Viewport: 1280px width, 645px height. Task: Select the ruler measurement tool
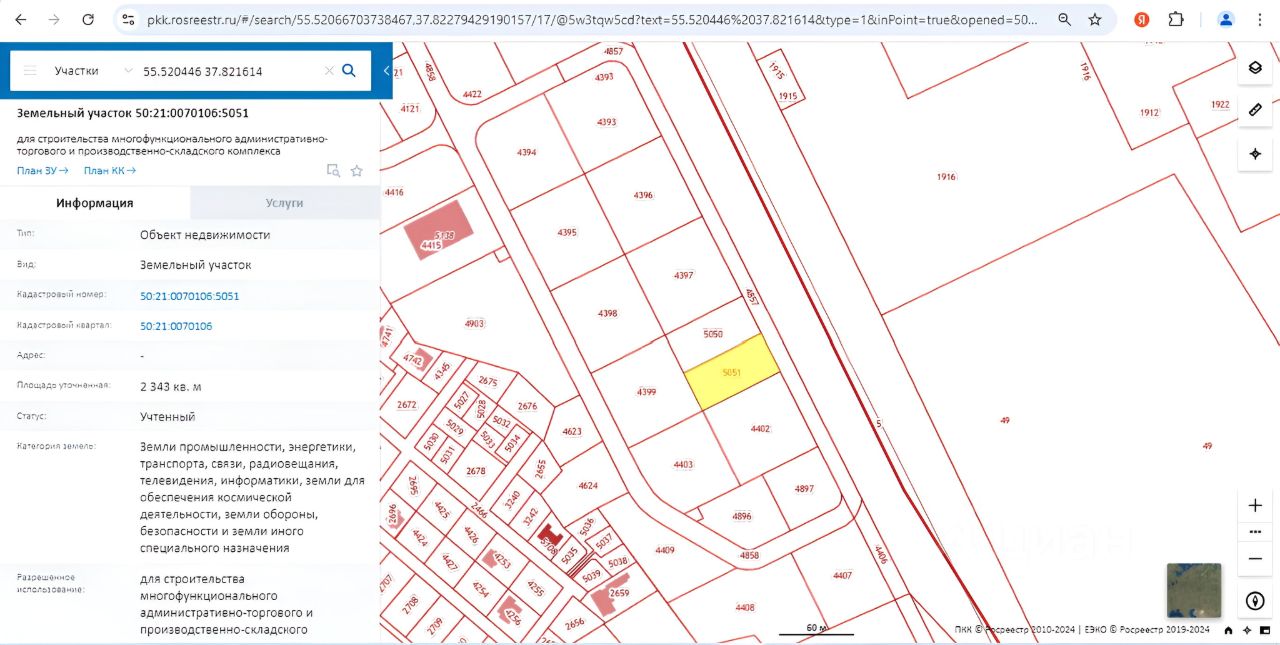[1255, 110]
